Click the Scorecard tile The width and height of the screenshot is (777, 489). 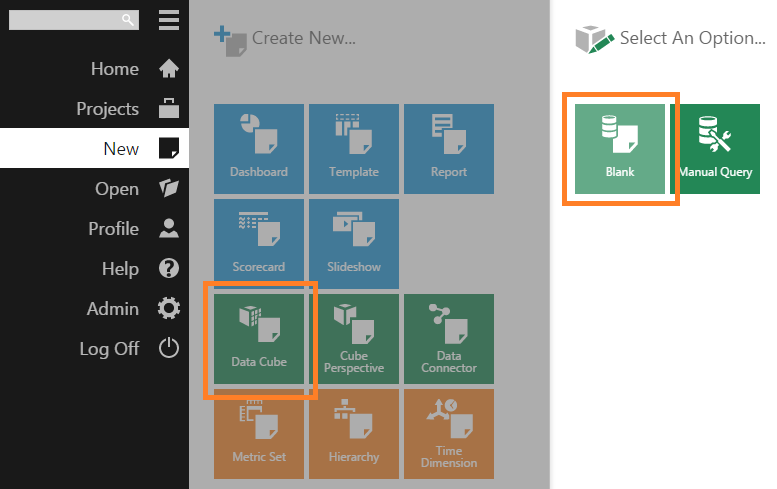(x=259, y=243)
